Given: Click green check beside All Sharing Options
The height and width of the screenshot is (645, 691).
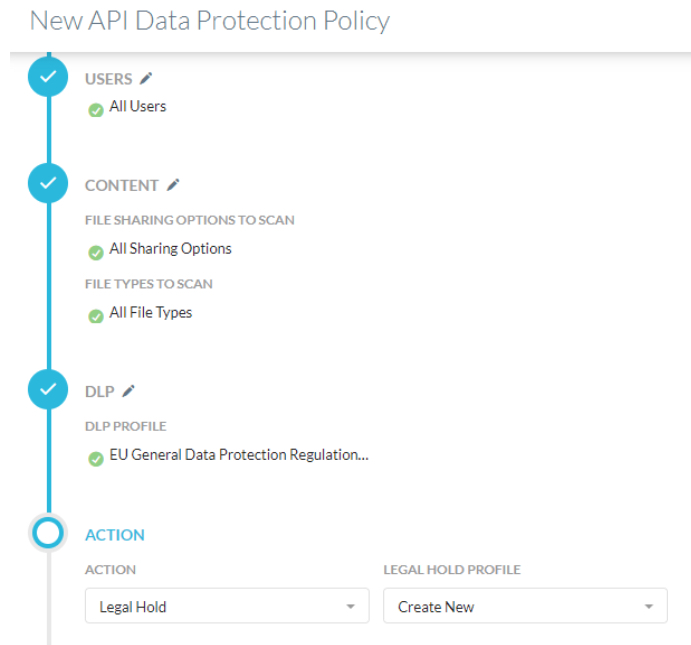Looking at the screenshot, I should coord(96,252).
